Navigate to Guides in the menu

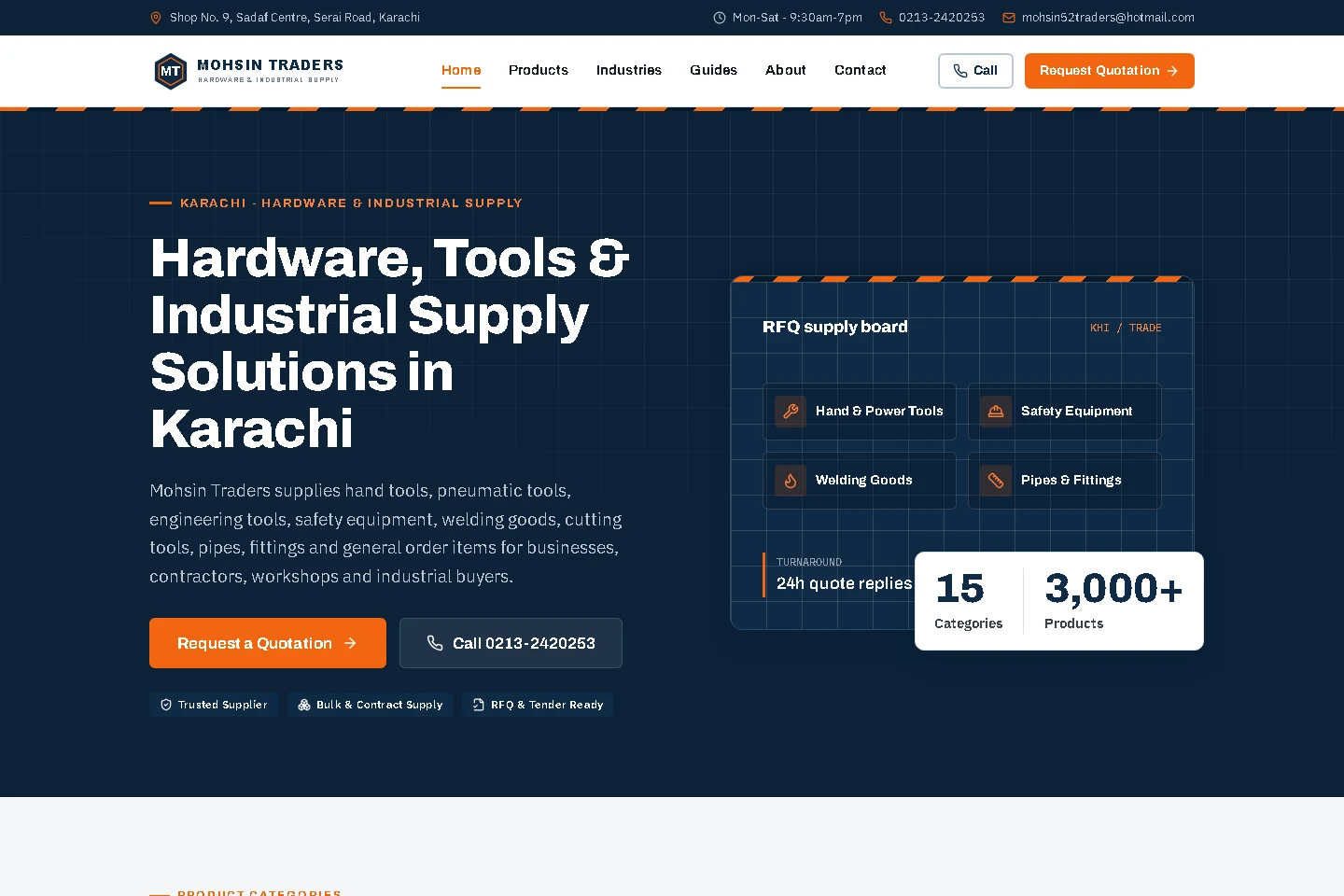(714, 70)
